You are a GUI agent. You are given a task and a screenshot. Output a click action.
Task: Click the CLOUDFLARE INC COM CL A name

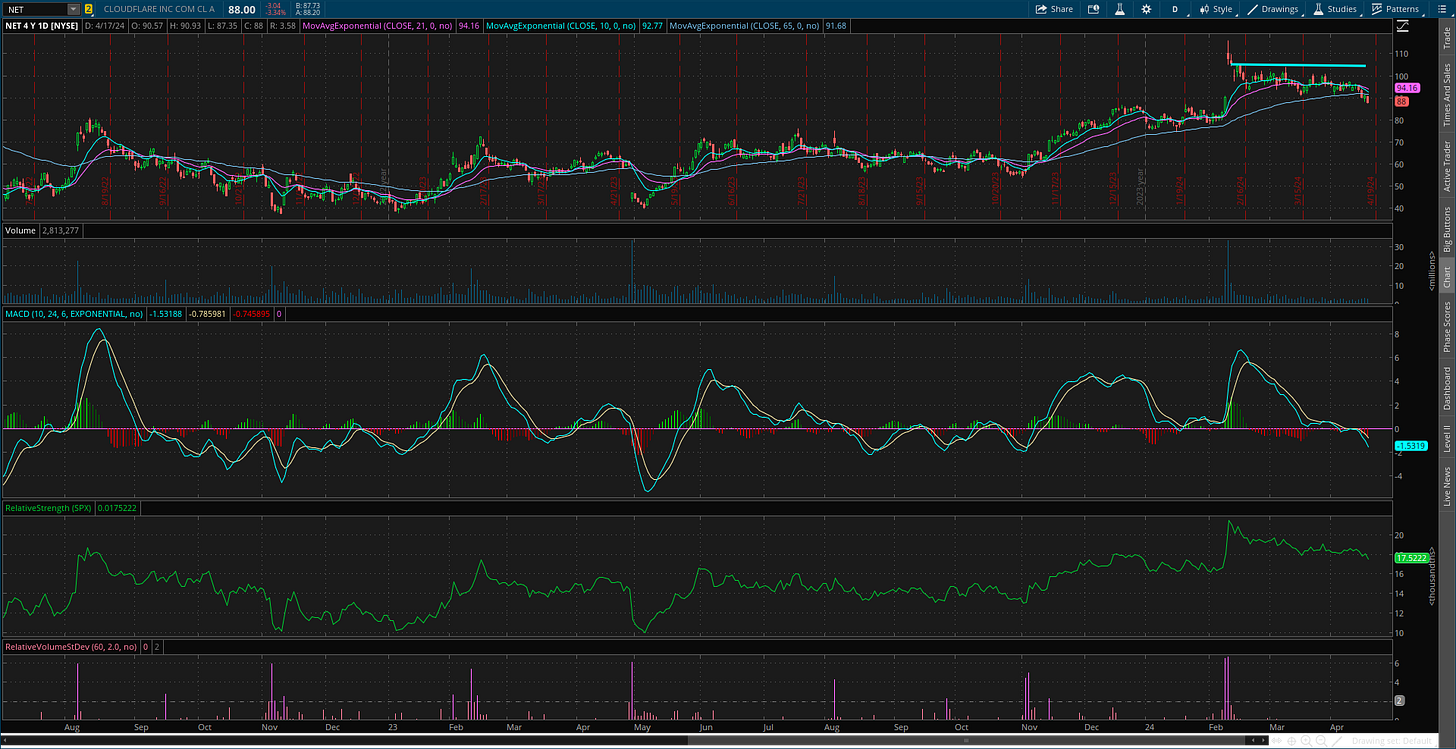click(x=159, y=9)
